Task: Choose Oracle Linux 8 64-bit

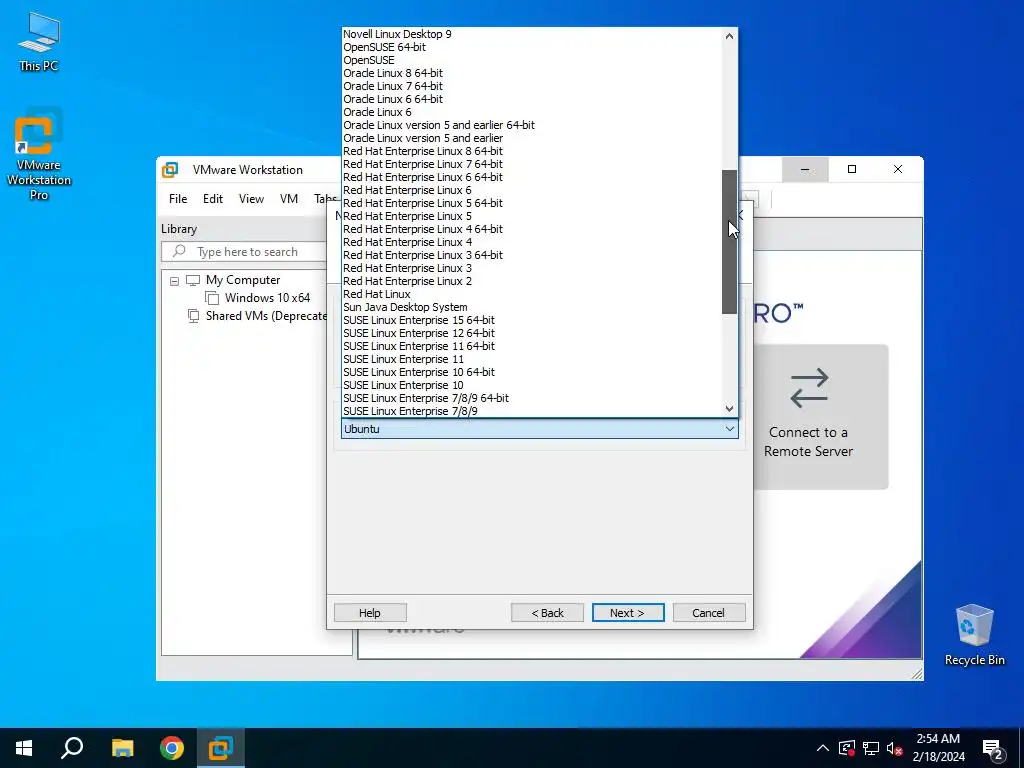Action: click(x=393, y=73)
